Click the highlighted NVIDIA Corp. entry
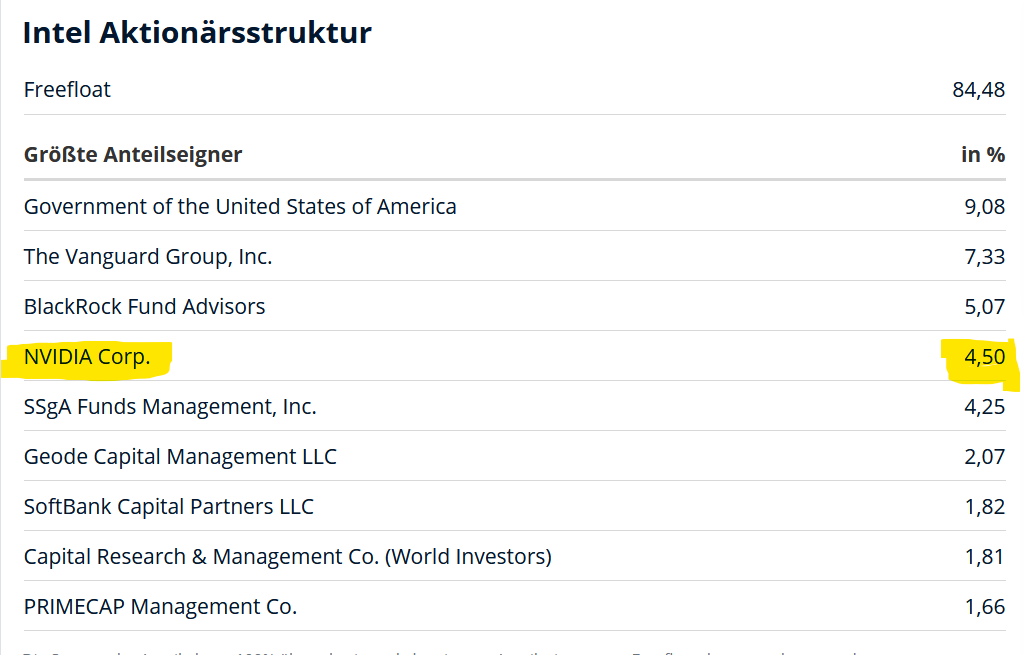The image size is (1024, 655). coord(87,357)
